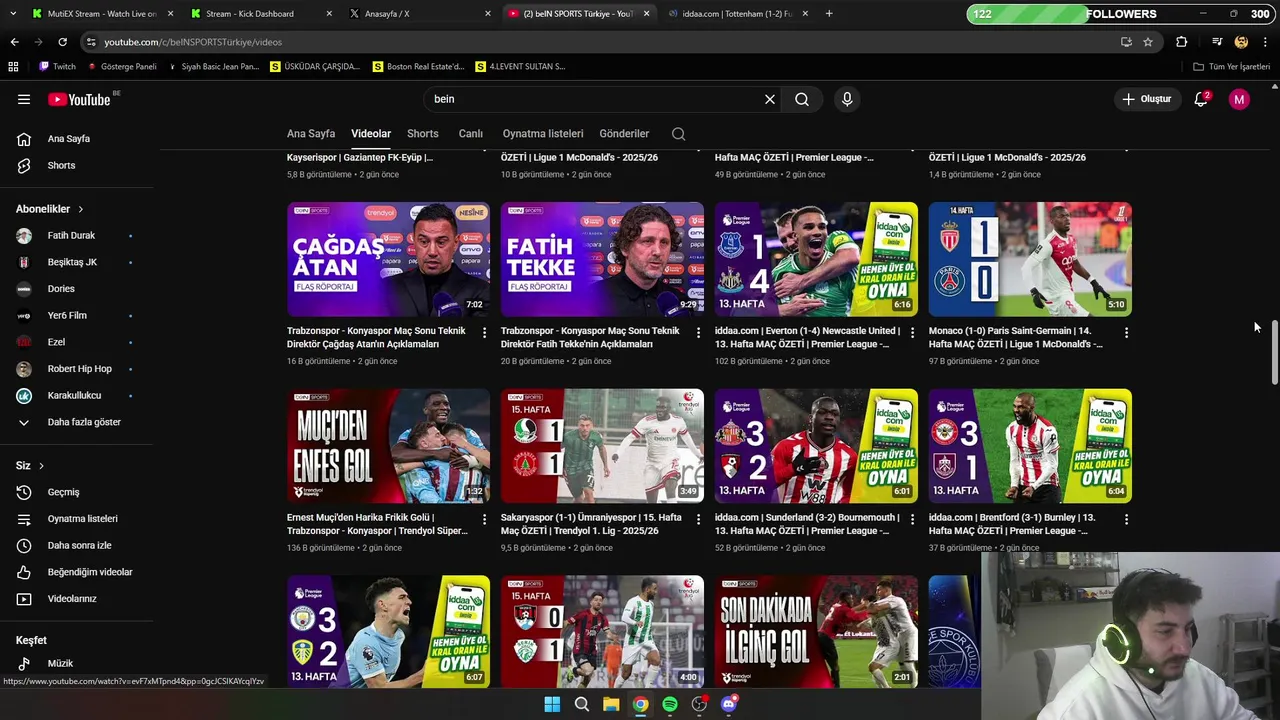Click the Chrome address bar
Screen dimensions: 1280x720
point(600,42)
